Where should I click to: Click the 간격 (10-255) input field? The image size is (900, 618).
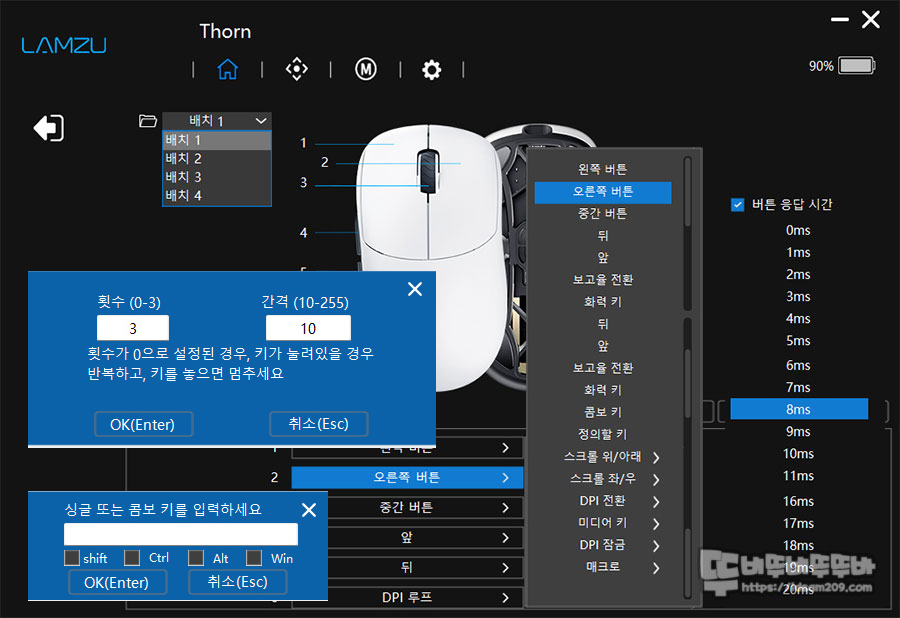308,328
